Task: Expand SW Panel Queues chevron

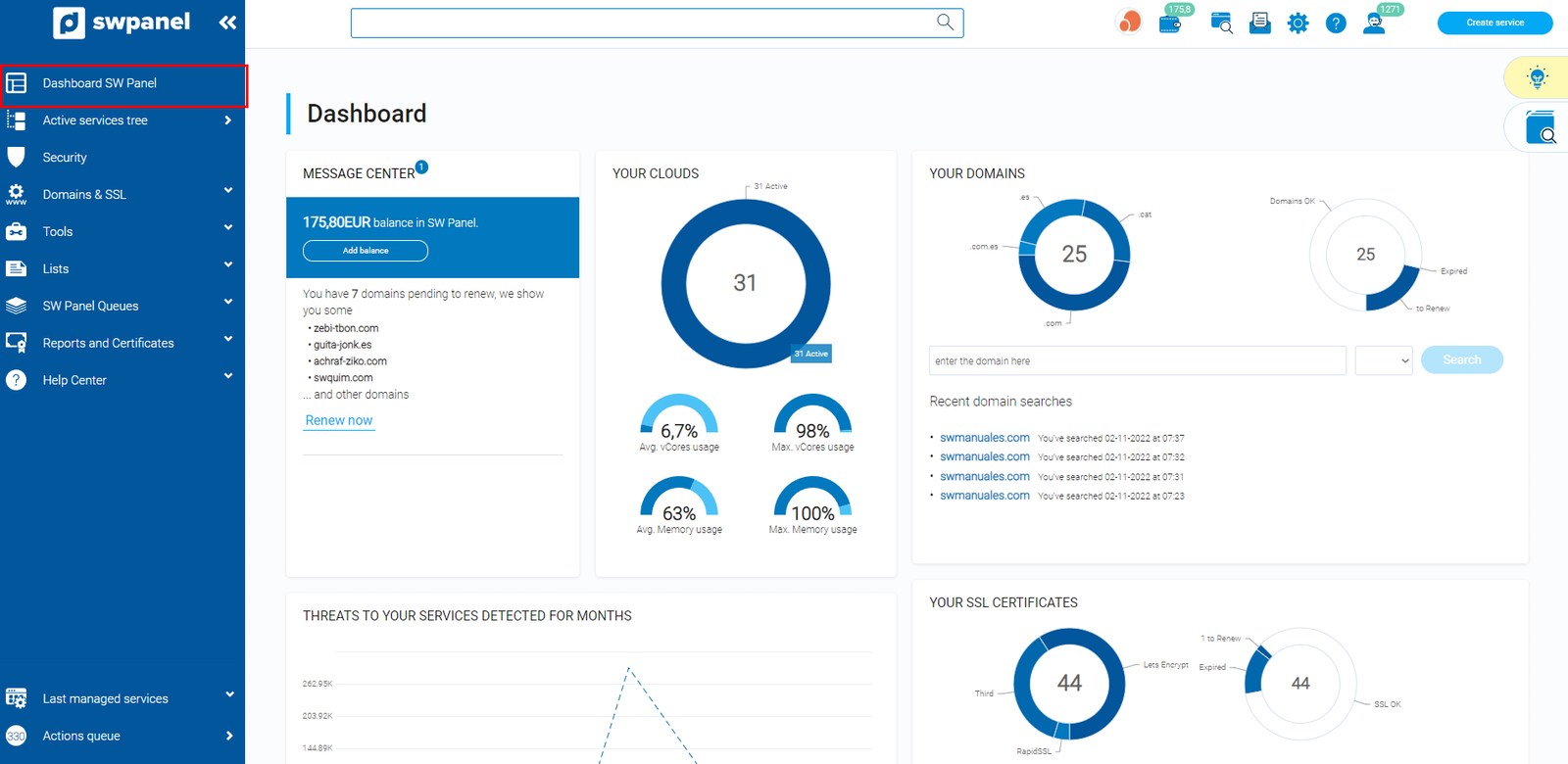Action: pyautogui.click(x=227, y=302)
